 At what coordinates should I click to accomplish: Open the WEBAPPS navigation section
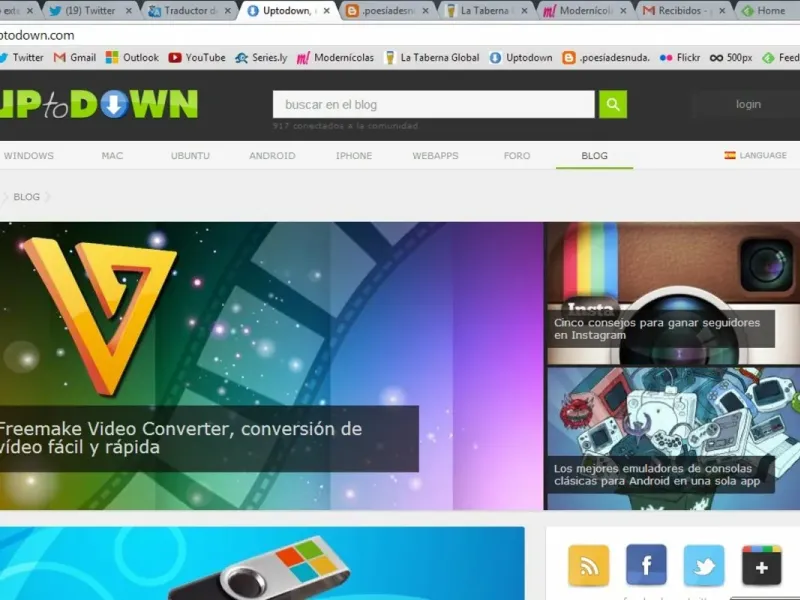pyautogui.click(x=435, y=156)
